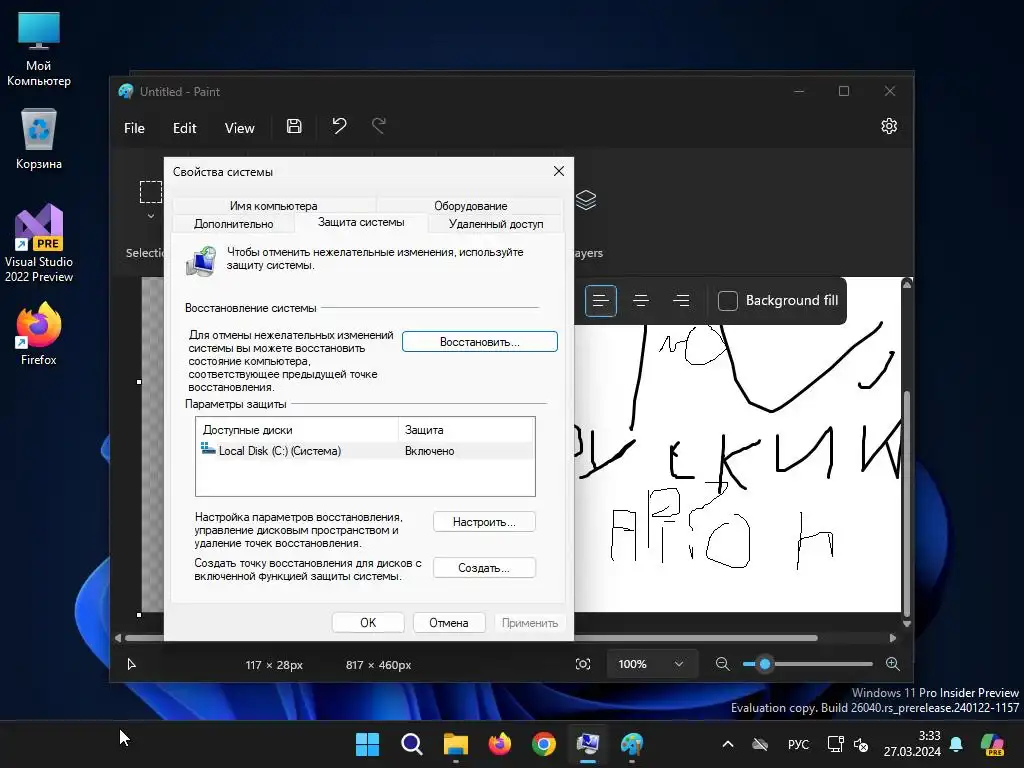Viewport: 1024px width, 768px height.
Task: Open the Edit menu in Paint
Action: (x=184, y=128)
